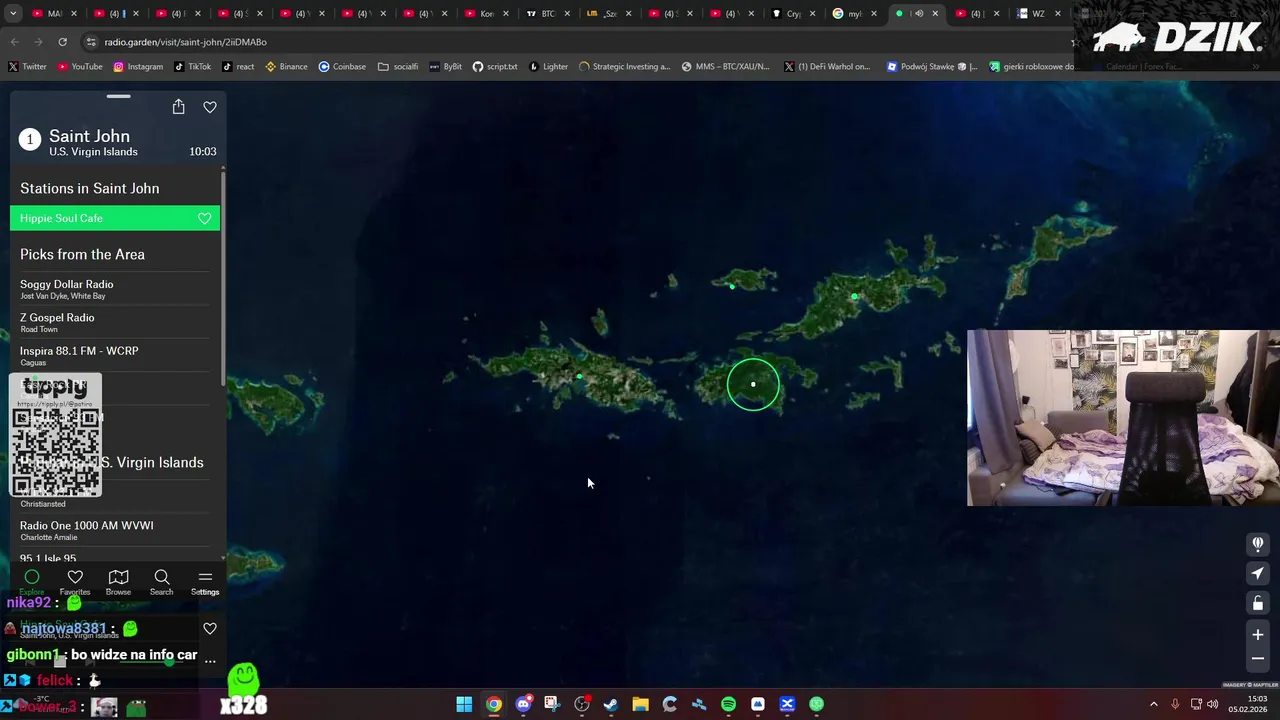Open the Coinbase bookmark
1280x720 pixels.
coord(342,66)
